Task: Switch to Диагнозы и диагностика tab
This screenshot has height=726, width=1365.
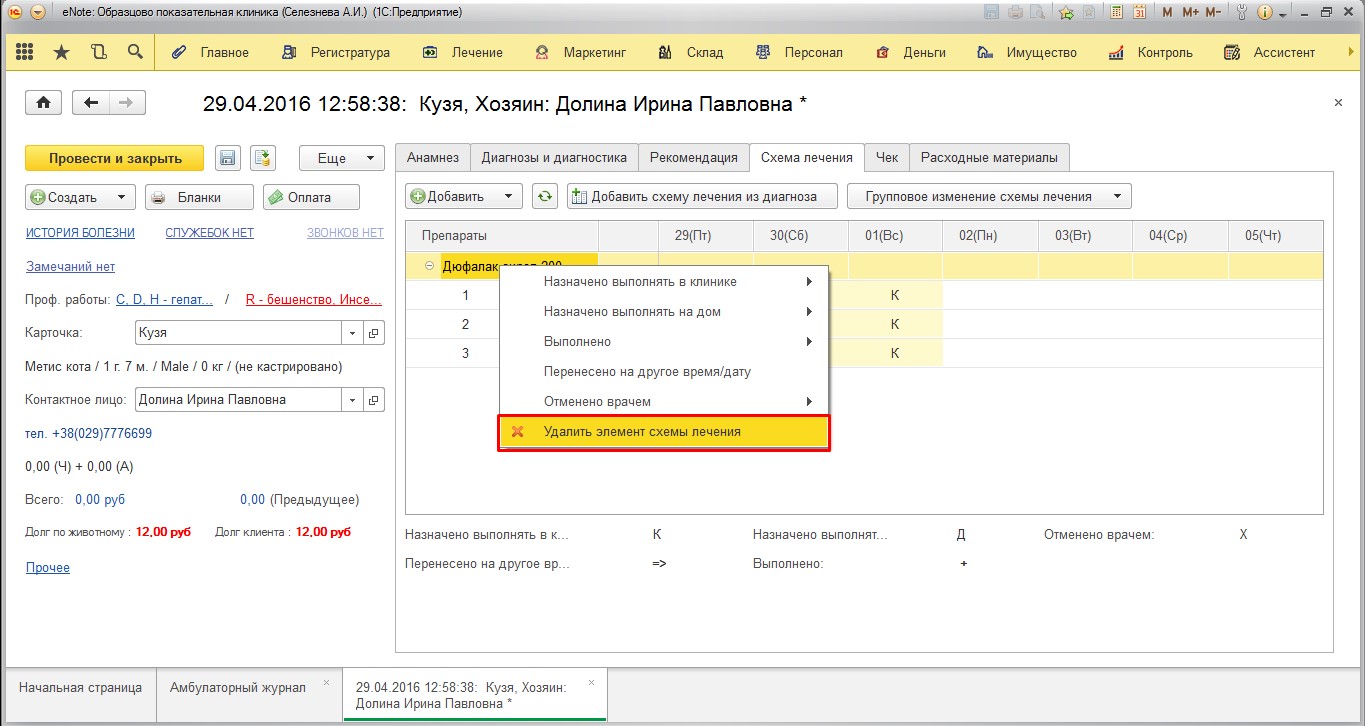Action: coord(554,158)
